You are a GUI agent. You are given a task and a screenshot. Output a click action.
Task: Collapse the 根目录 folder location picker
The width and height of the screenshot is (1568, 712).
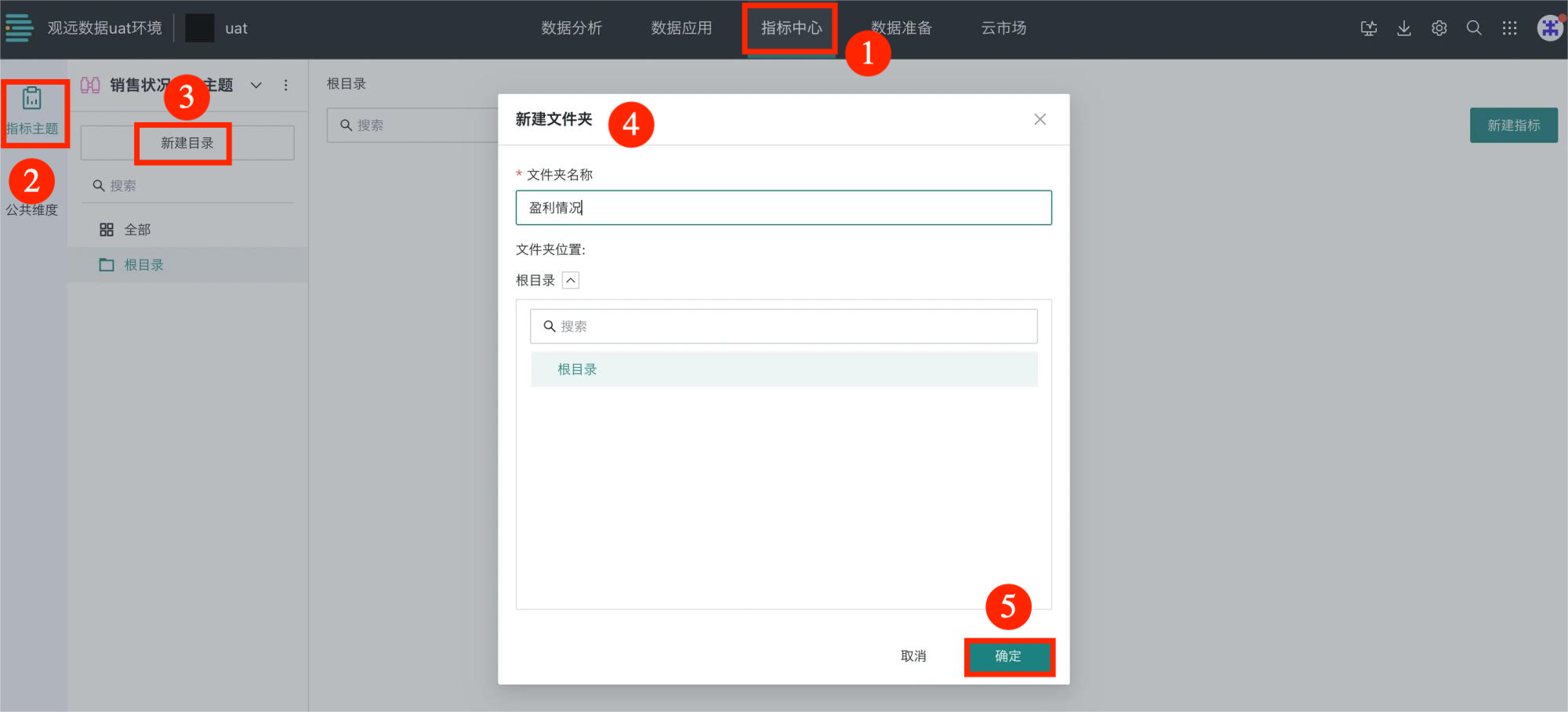571,281
